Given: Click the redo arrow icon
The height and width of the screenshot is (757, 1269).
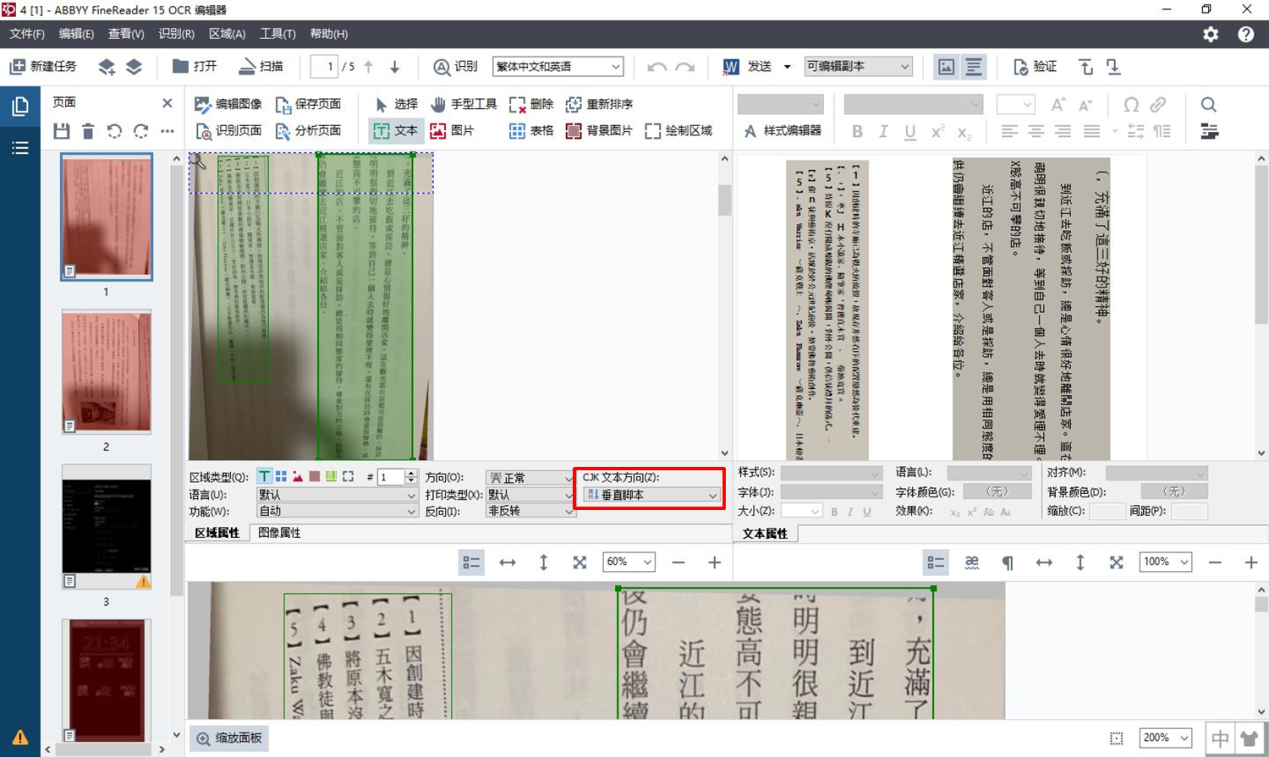Looking at the screenshot, I should pyautogui.click(x=685, y=67).
